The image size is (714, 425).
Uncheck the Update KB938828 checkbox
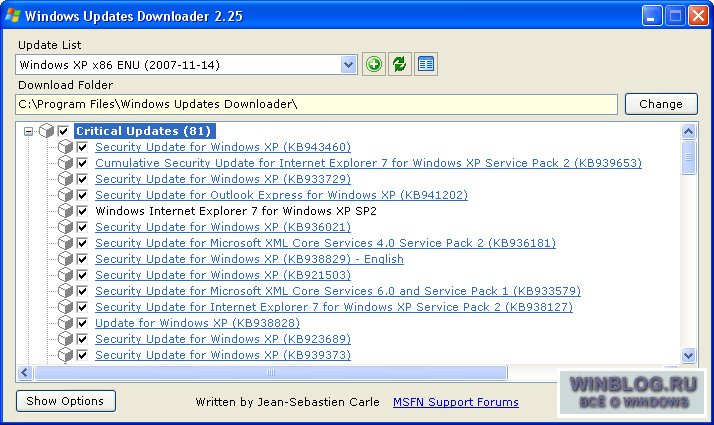82,323
